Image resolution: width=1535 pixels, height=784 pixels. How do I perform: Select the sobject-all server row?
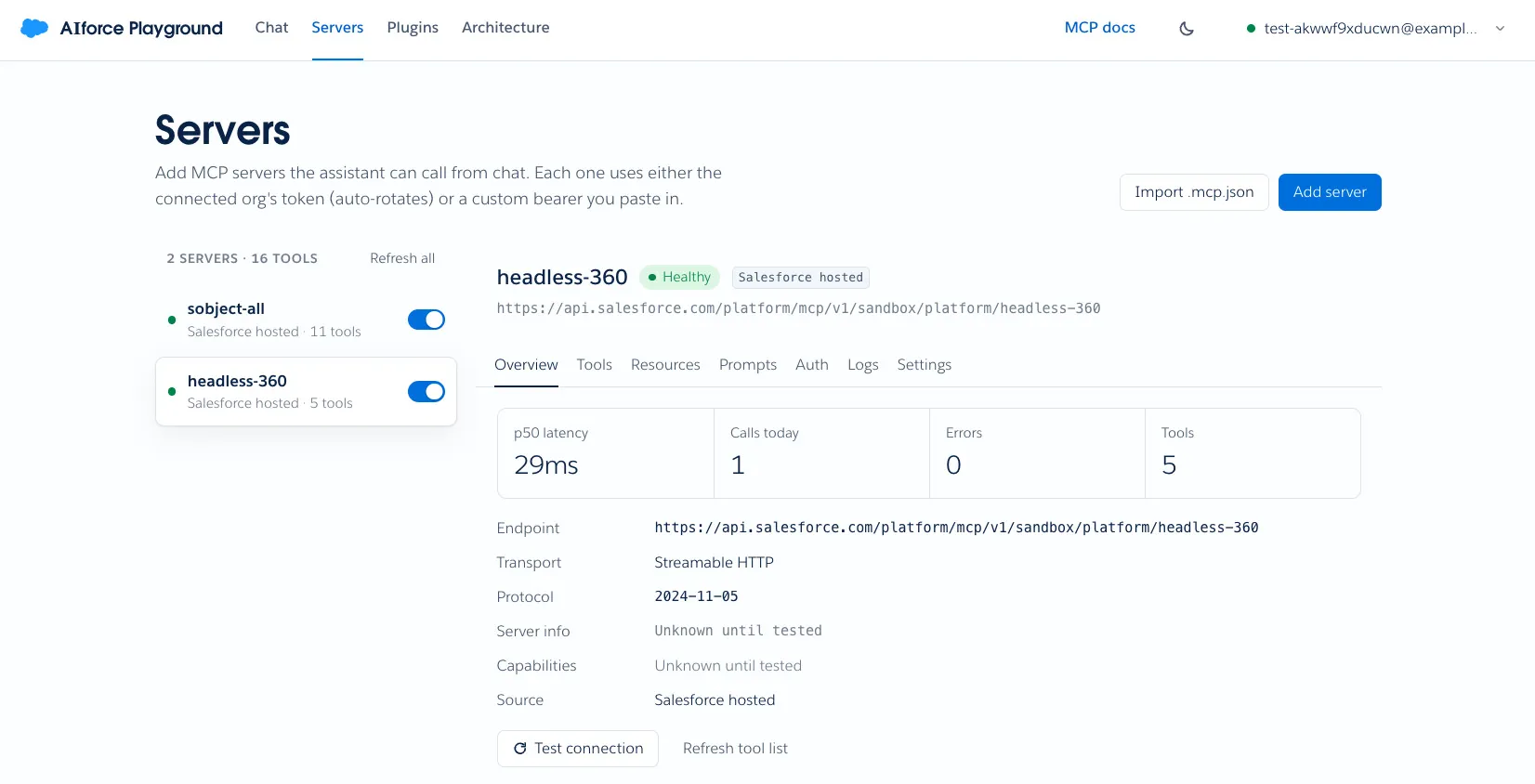pos(306,320)
